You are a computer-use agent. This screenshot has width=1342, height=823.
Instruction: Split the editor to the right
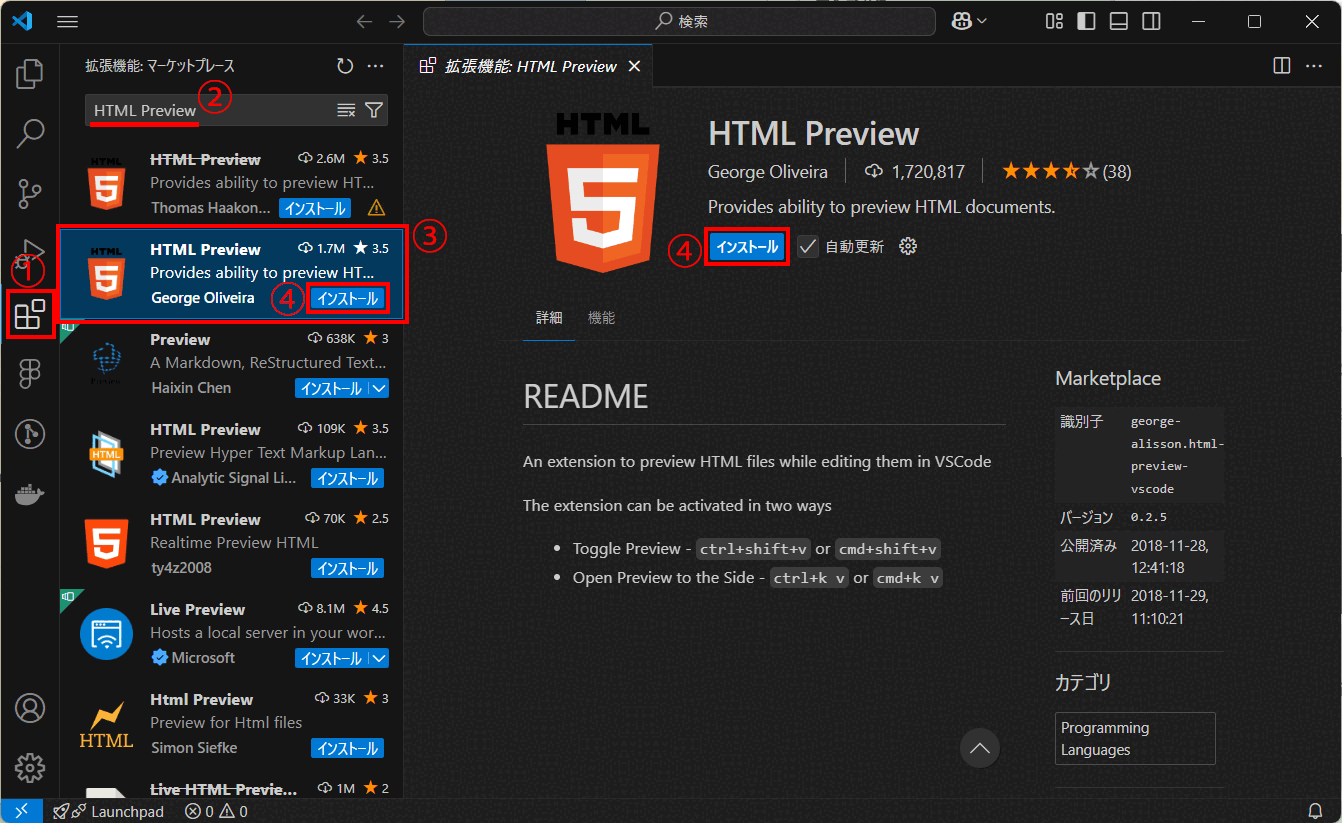point(1281,66)
